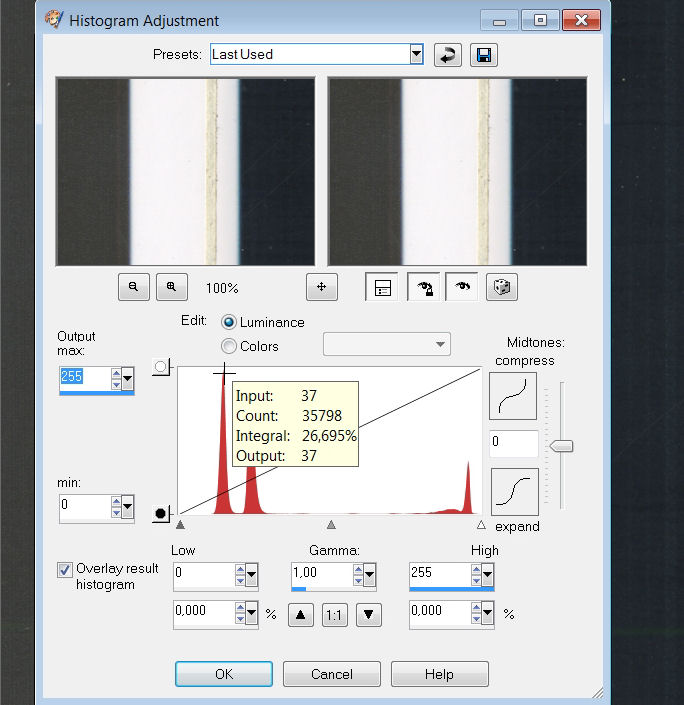Expand the color channel dropdown

point(440,345)
